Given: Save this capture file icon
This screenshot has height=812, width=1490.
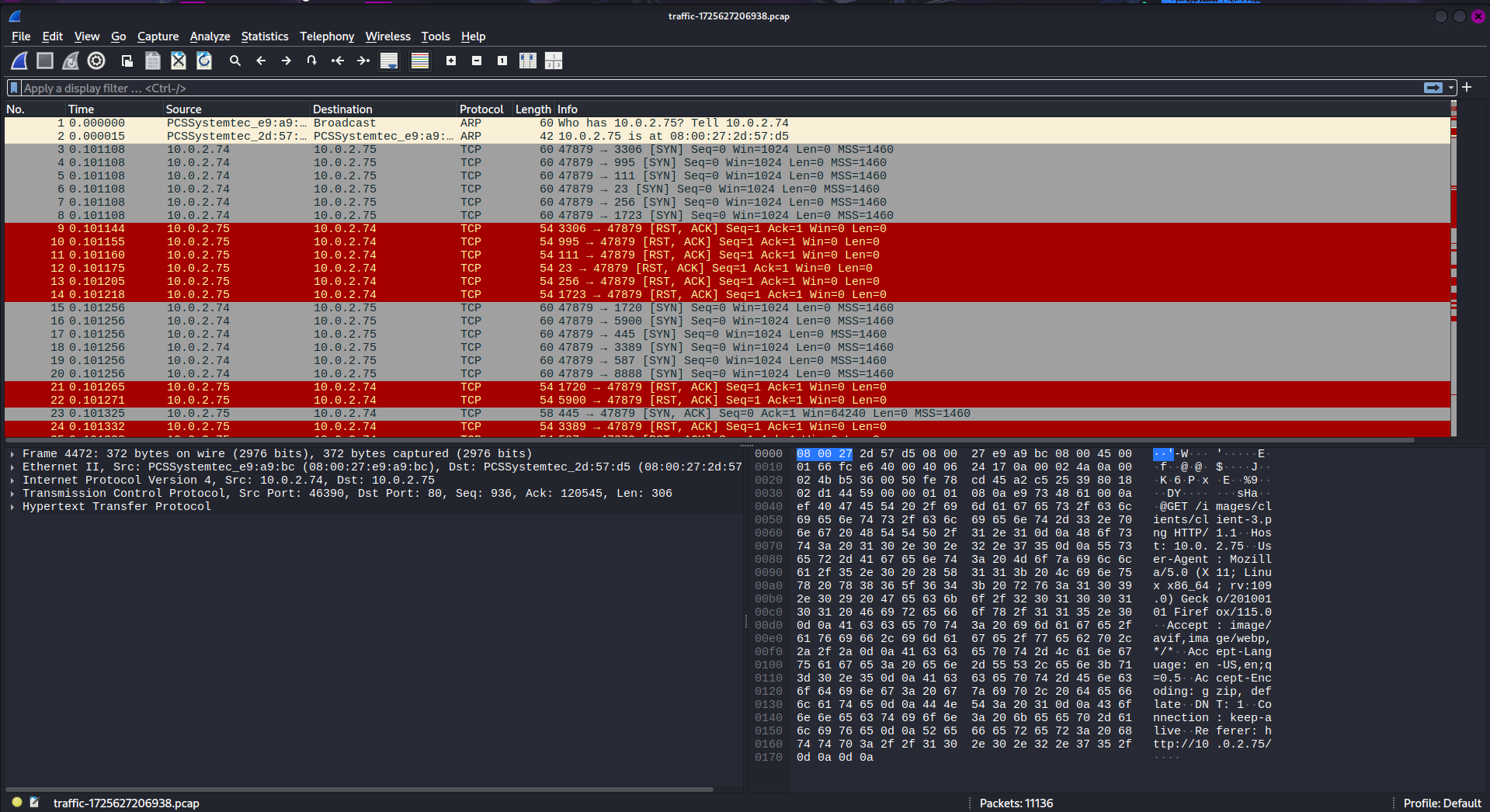Looking at the screenshot, I should click(x=153, y=61).
